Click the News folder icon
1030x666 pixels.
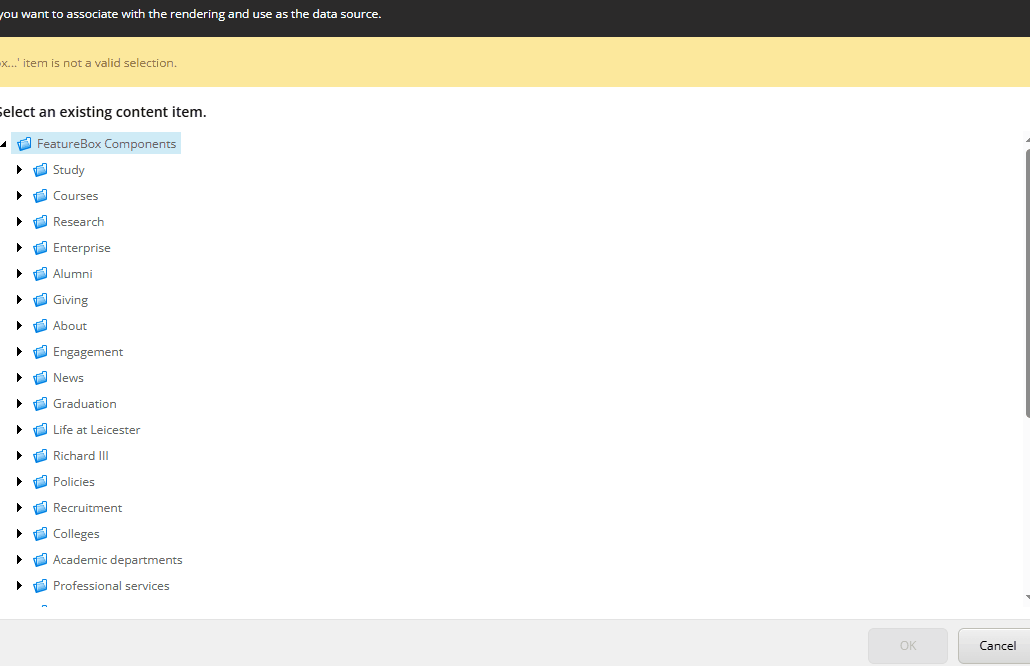click(x=40, y=377)
